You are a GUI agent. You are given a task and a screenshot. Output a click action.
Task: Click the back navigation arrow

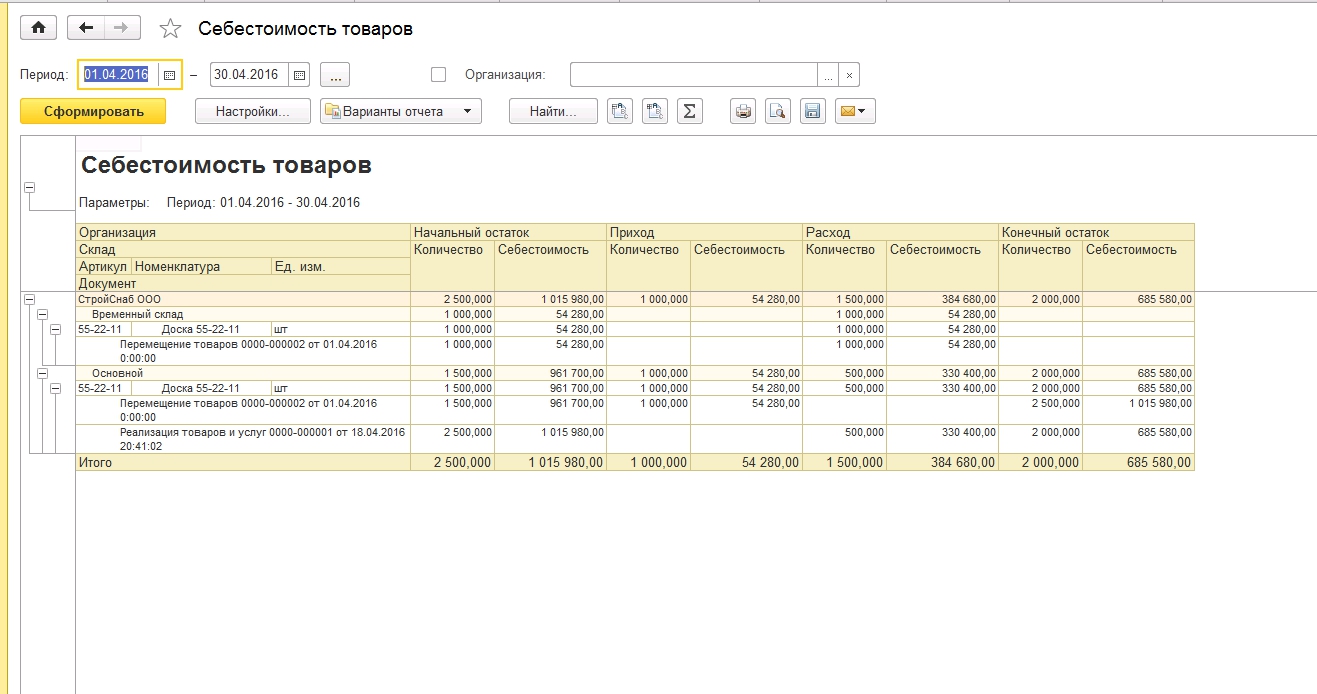(86, 28)
